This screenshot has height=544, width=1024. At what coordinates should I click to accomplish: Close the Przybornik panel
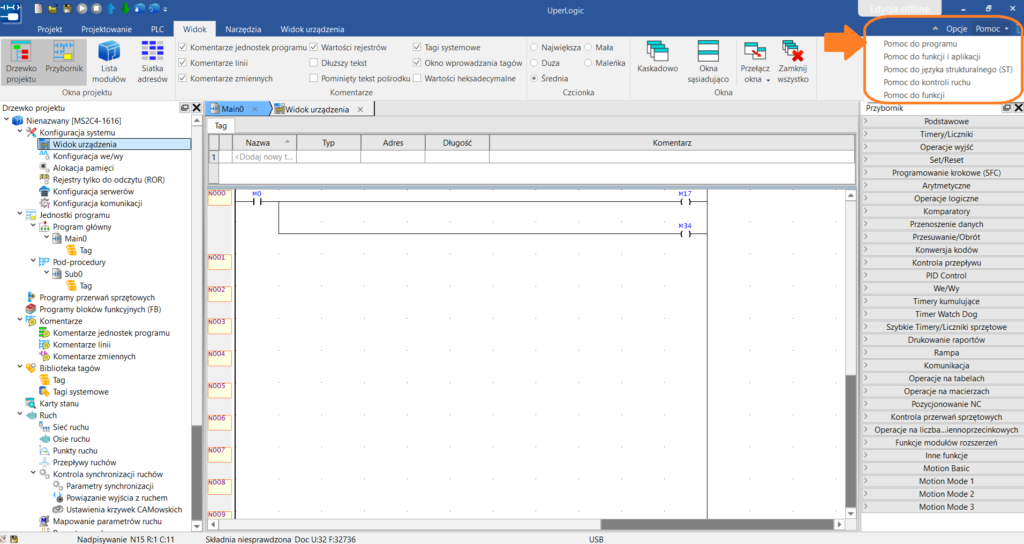1018,108
